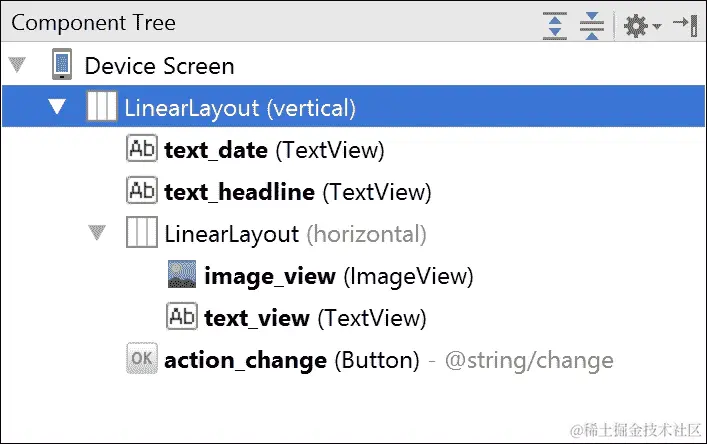Image resolution: width=707 pixels, height=444 pixels.
Task: Select text_headline TextView in tree
Action: click(x=239, y=192)
